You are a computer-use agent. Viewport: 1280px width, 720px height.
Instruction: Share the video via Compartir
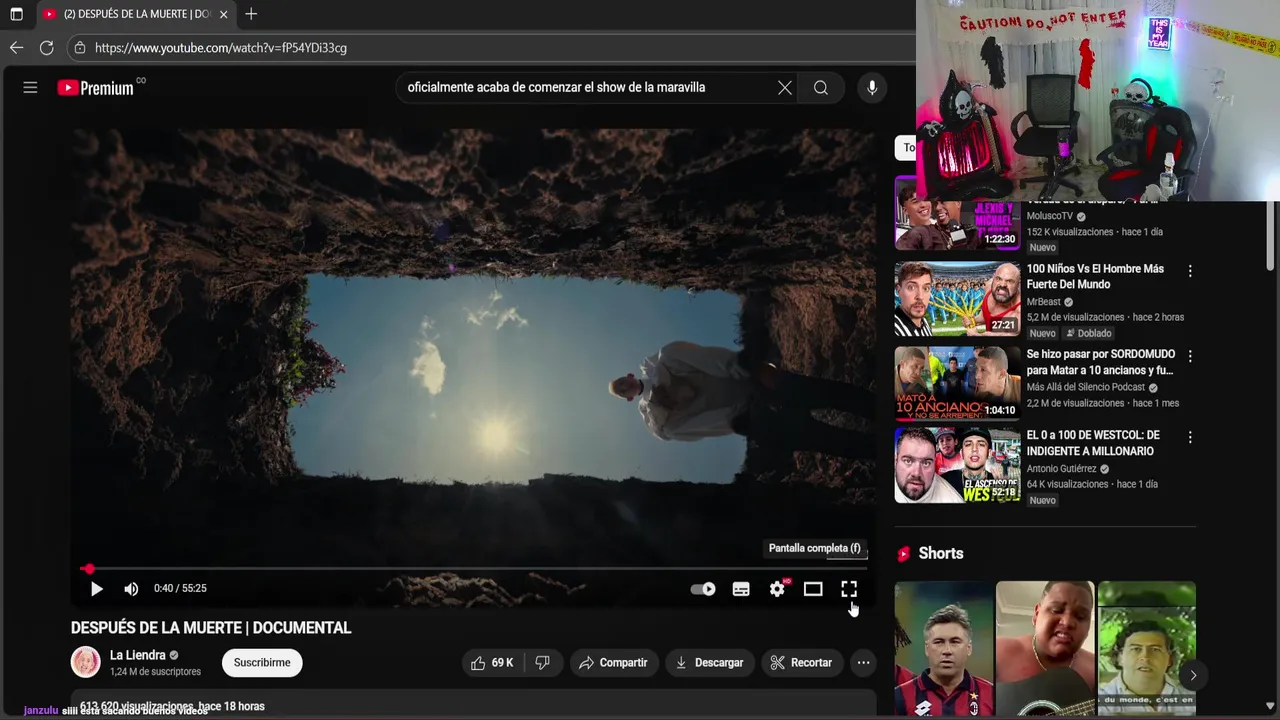(x=613, y=663)
